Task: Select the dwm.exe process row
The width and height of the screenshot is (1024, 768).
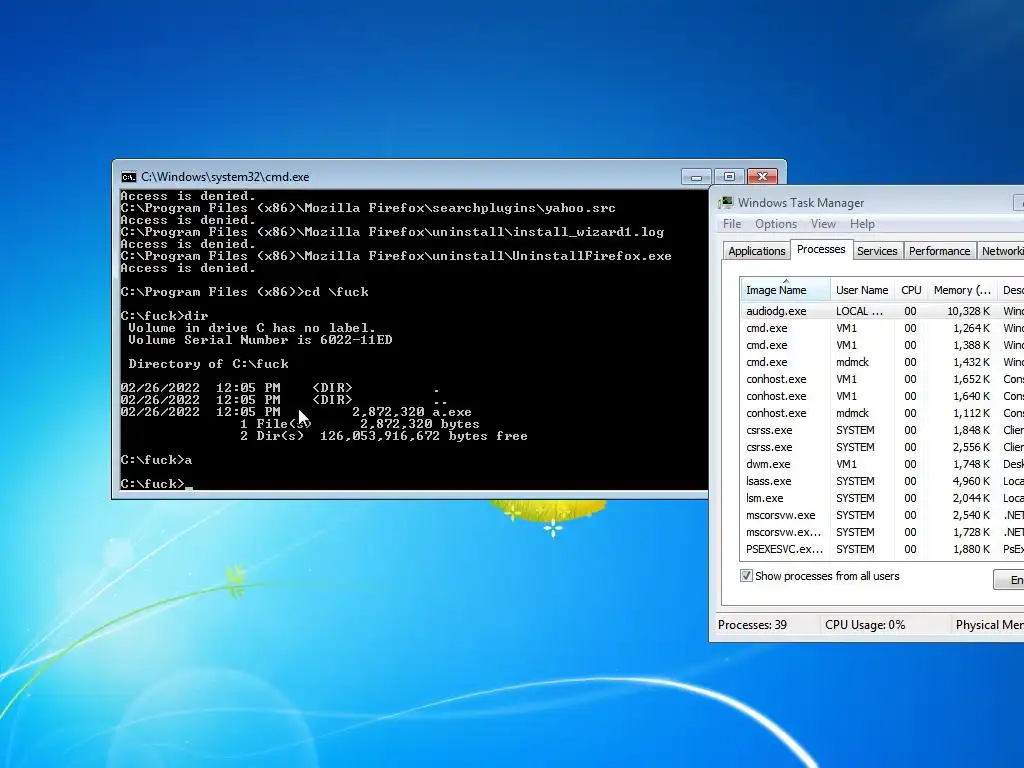Action: [x=882, y=464]
